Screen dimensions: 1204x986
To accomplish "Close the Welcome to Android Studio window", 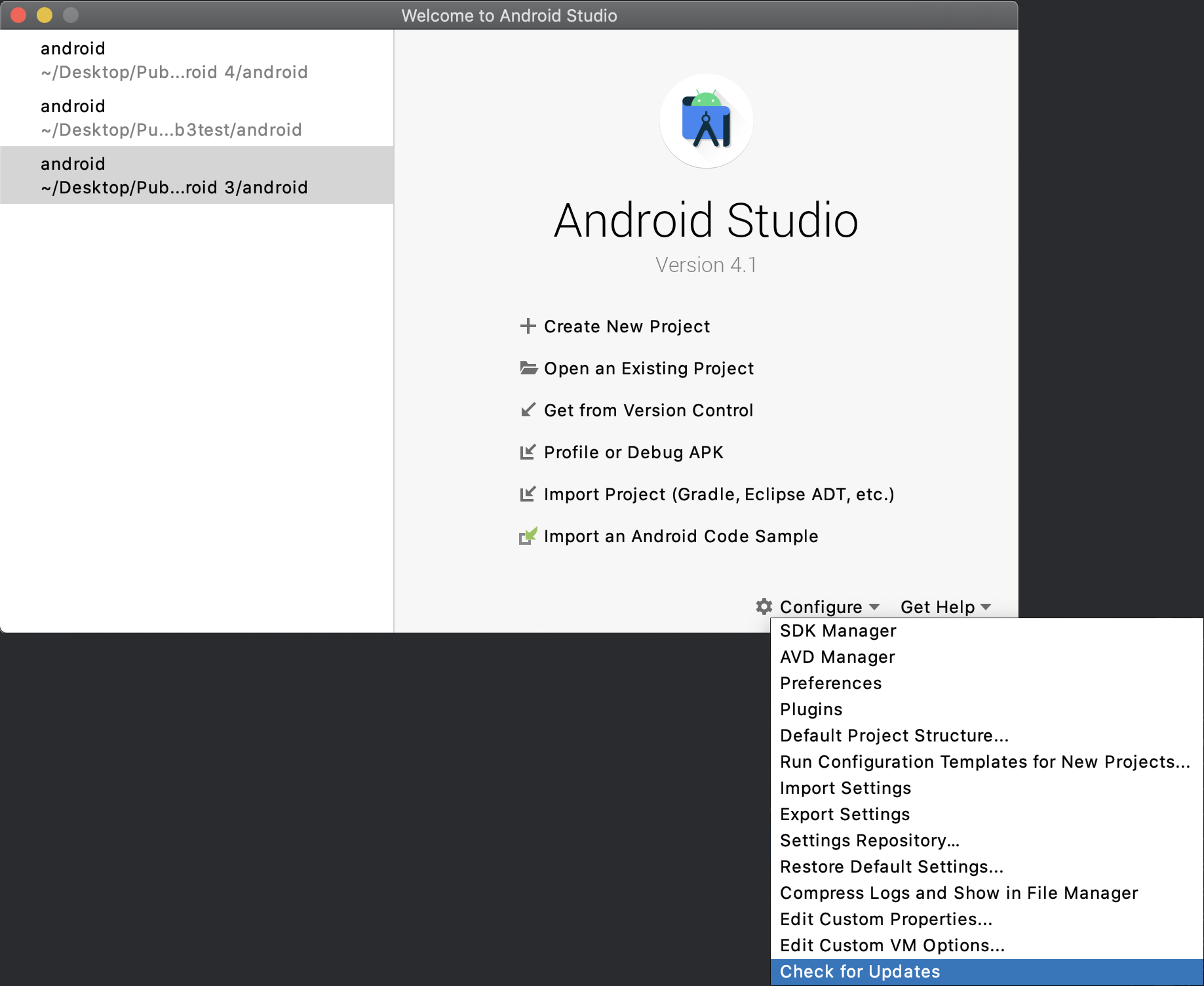I will 18,15.
